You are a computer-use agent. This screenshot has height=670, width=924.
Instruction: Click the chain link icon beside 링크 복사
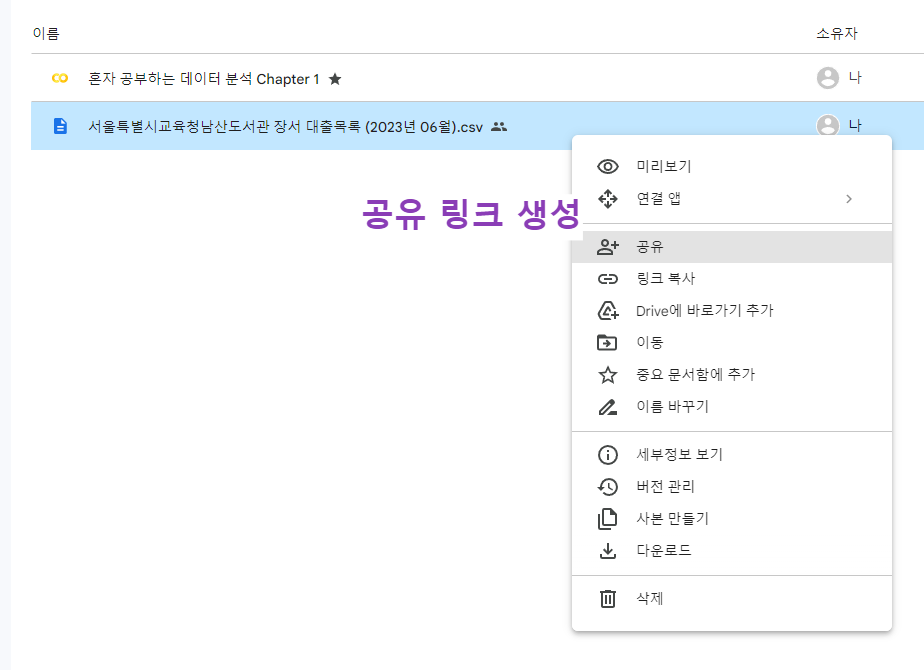608,279
